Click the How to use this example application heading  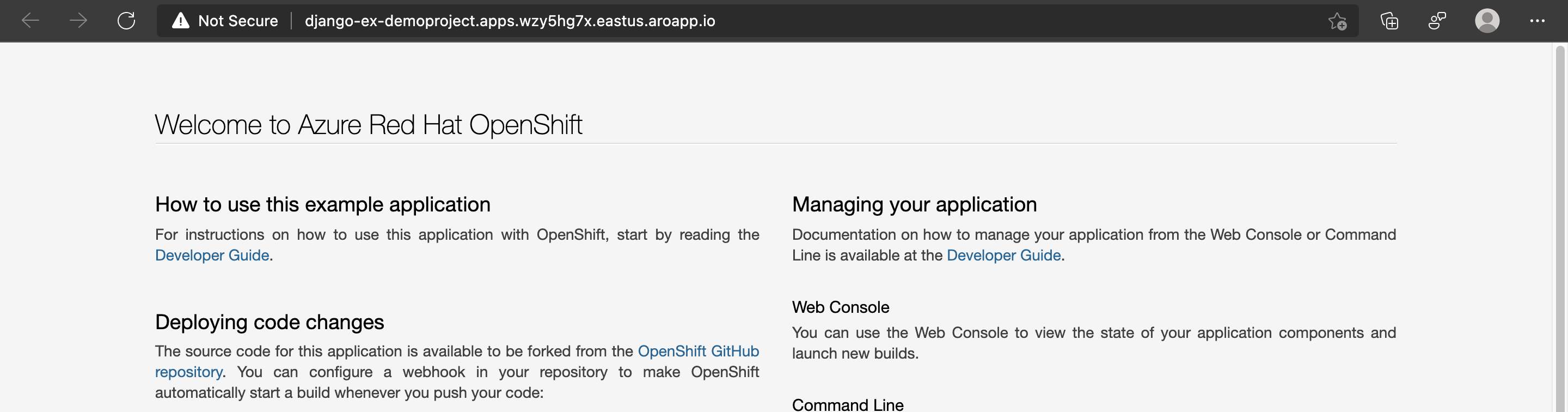323,205
